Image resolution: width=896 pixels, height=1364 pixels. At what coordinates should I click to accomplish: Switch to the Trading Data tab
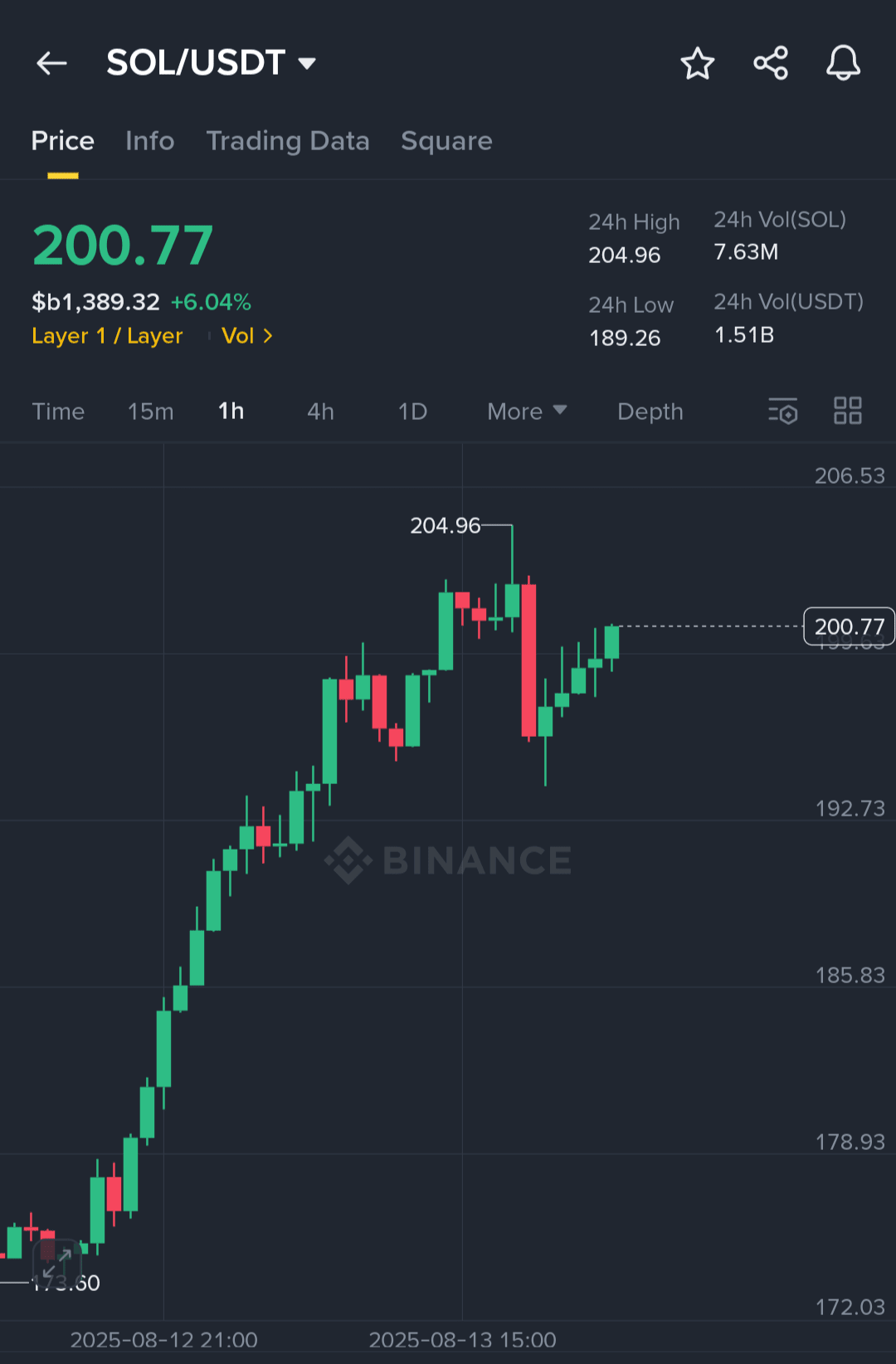(288, 141)
